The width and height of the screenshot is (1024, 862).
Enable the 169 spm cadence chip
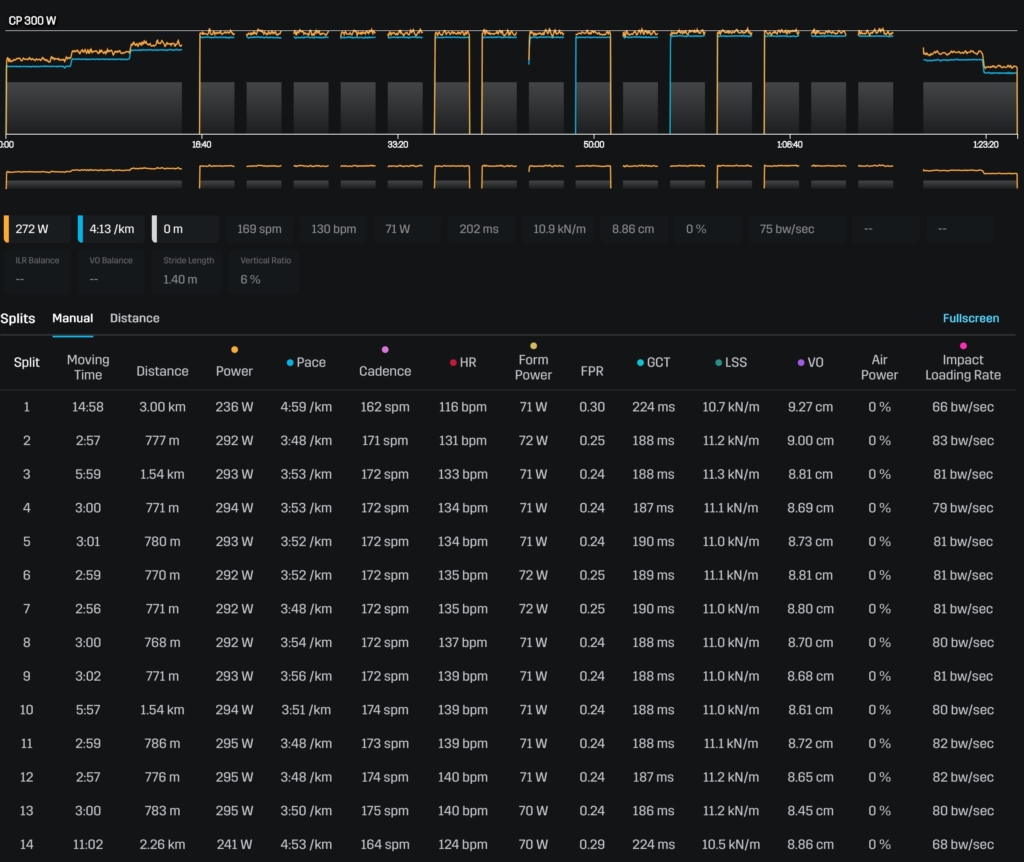coord(259,229)
